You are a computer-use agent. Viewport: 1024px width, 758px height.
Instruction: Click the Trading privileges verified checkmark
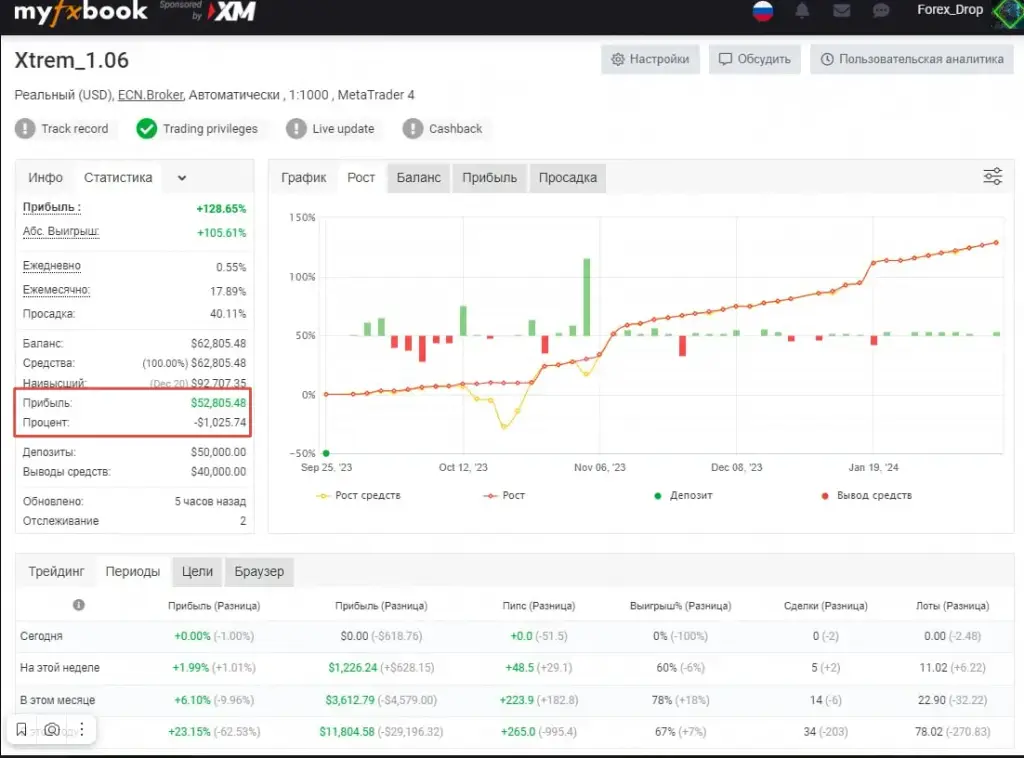pyautogui.click(x=147, y=129)
